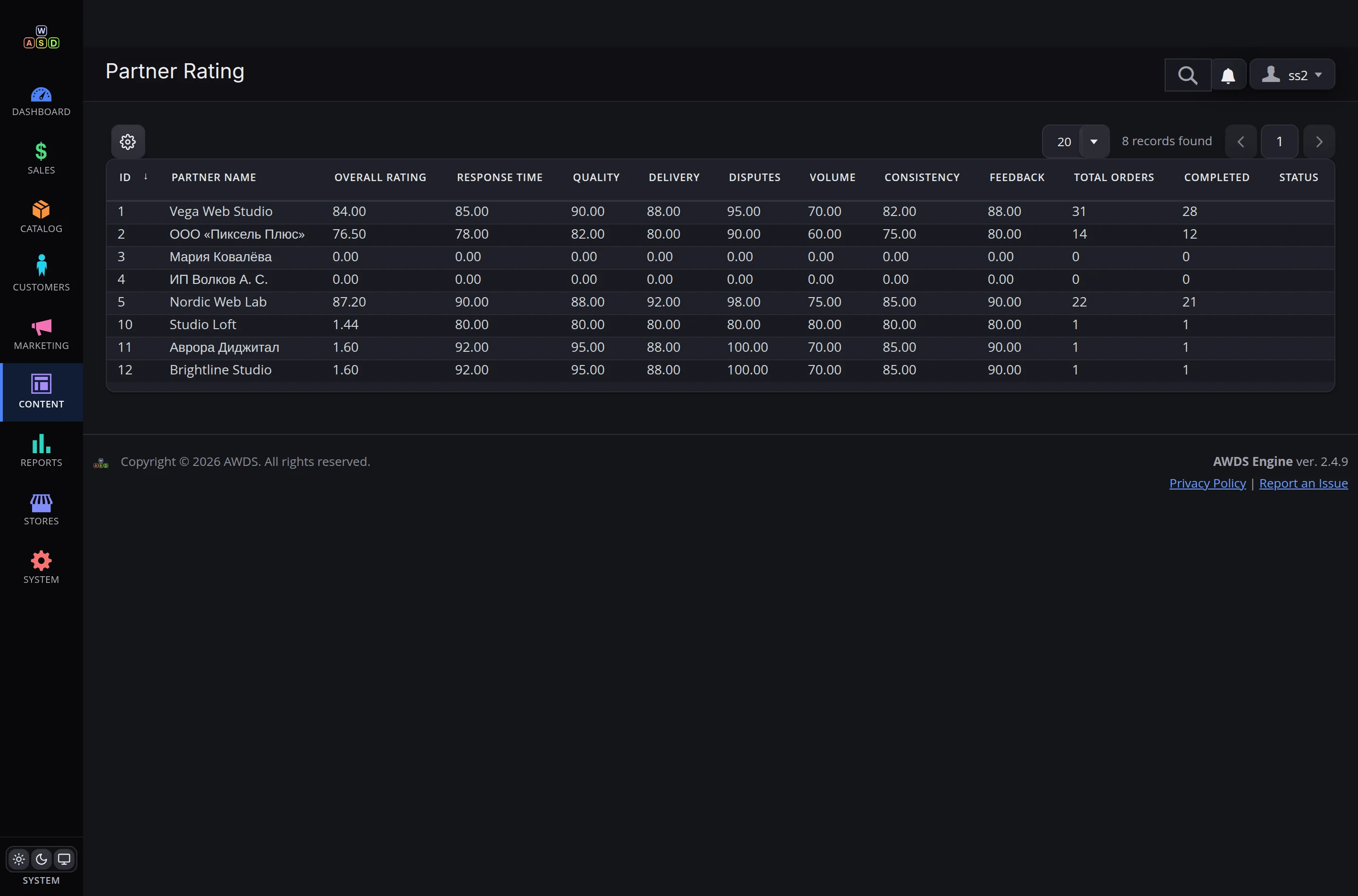Open notifications bell
This screenshot has width=1358, height=896.
[x=1228, y=75]
